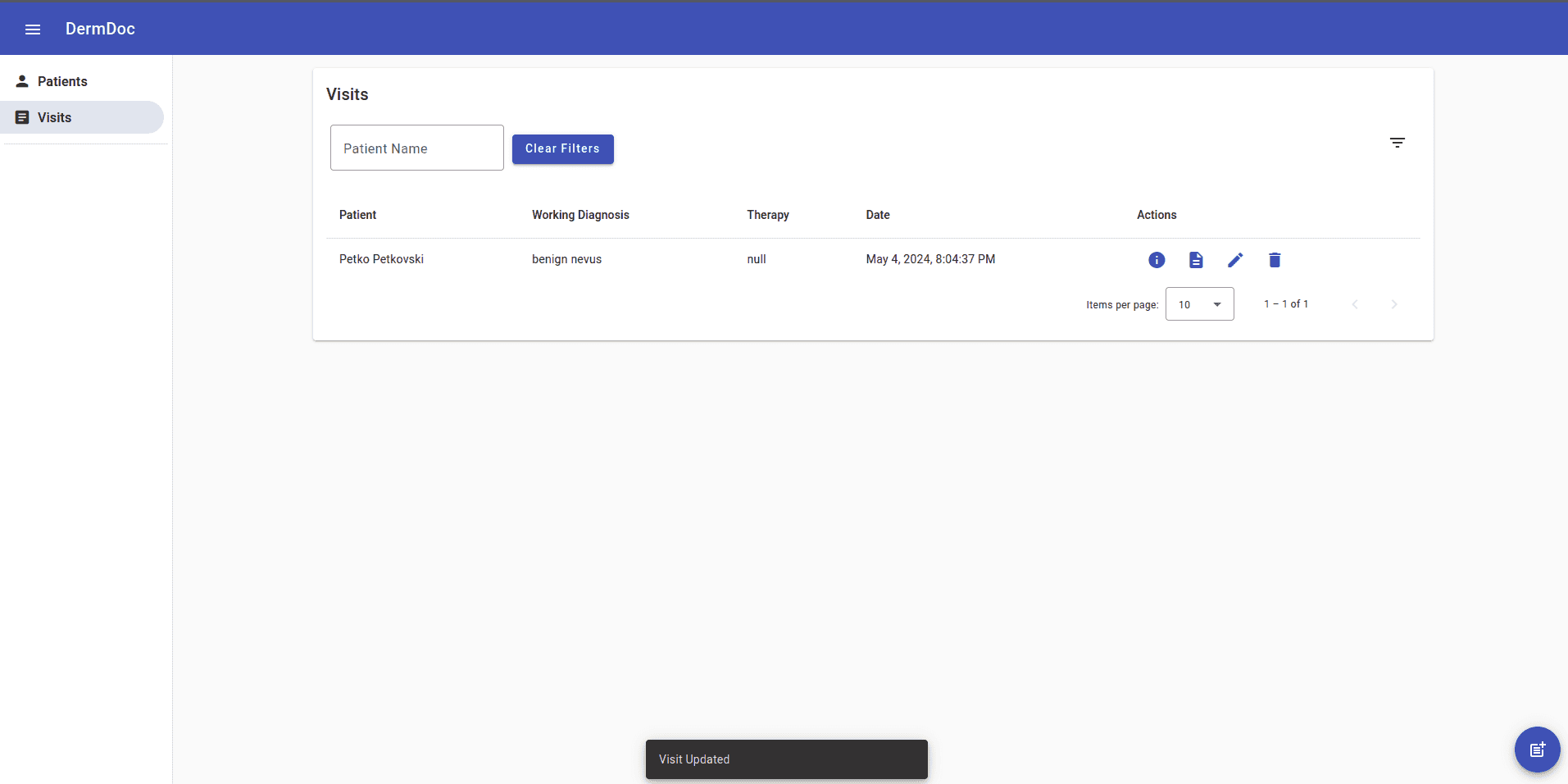Expand the items per page dropdown

(x=1199, y=304)
